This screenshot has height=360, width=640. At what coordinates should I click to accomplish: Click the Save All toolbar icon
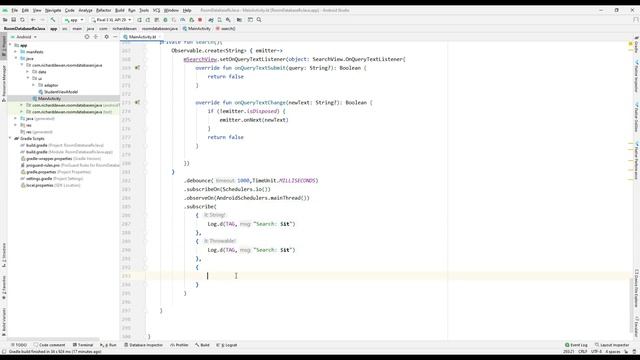[13, 20]
